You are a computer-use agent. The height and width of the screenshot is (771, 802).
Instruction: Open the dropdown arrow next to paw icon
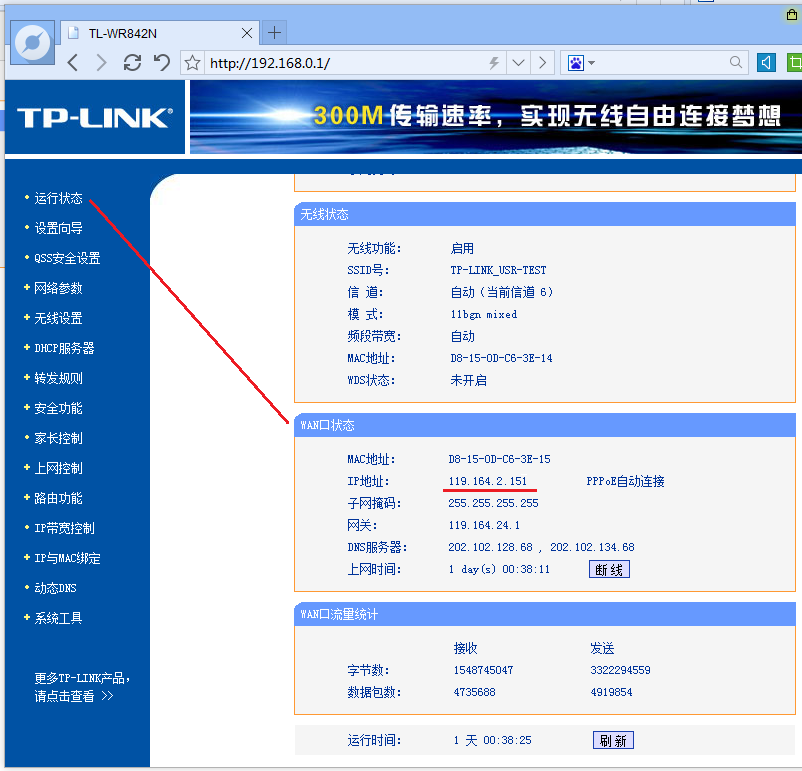pos(591,62)
